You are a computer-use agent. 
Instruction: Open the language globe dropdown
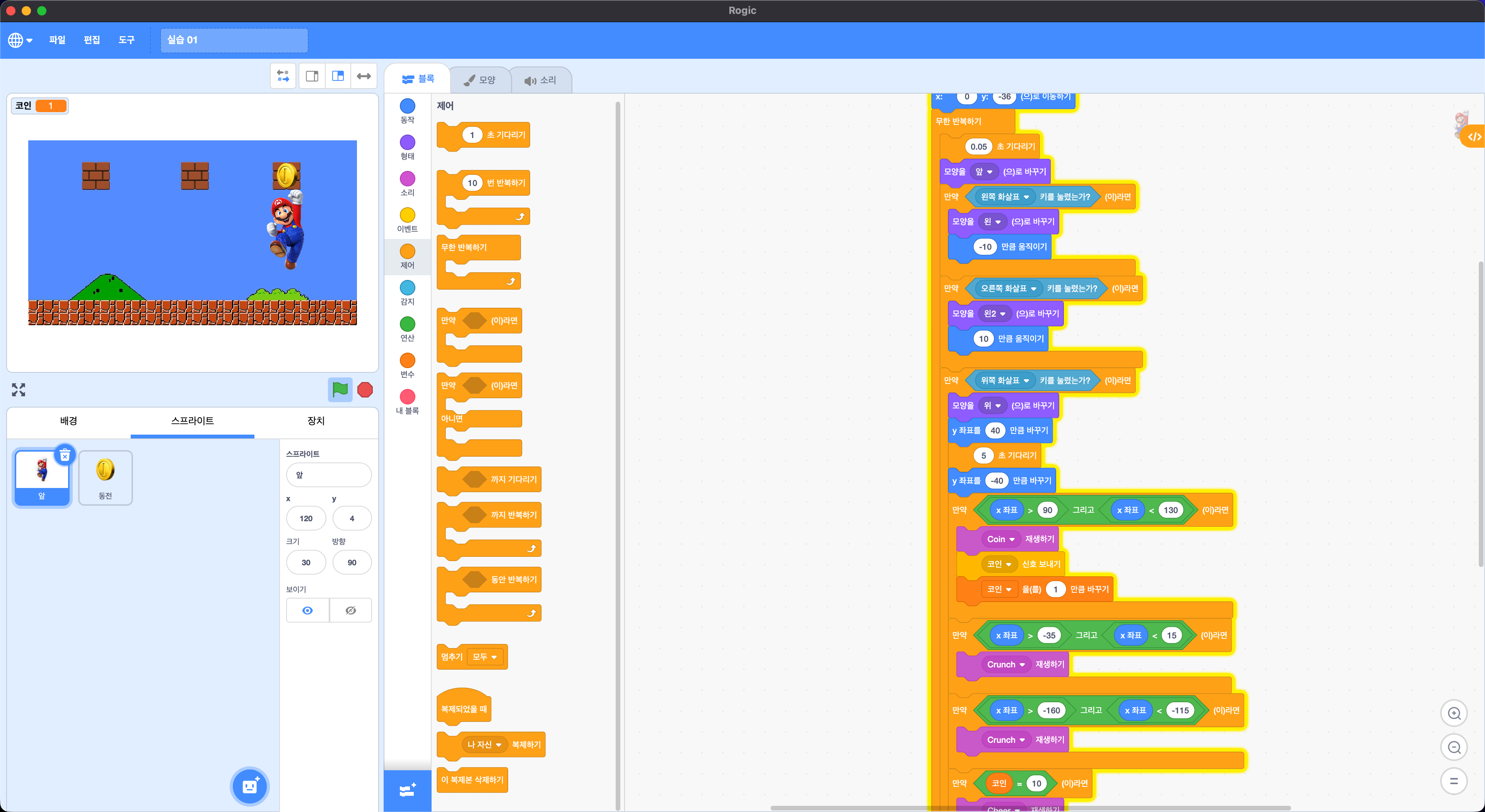(x=20, y=40)
